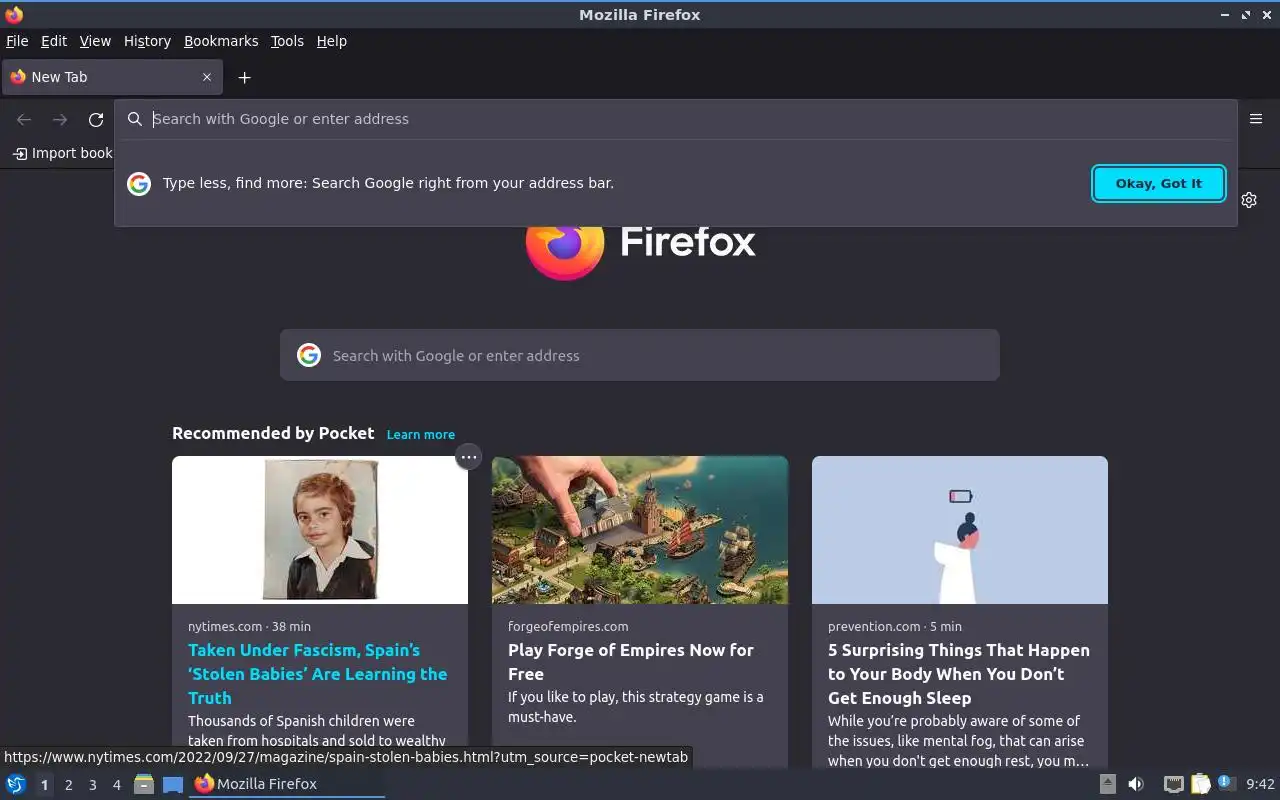The height and width of the screenshot is (800, 1280).
Task: Click the 9:42 clock in tray
Action: [1260, 784]
